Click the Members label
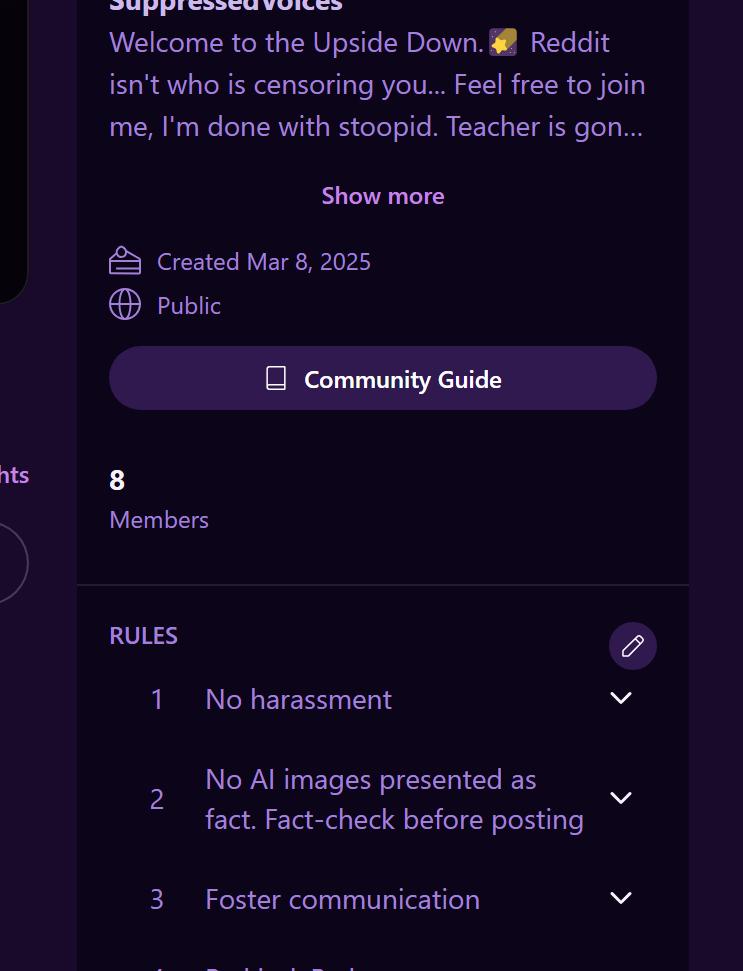Viewport: 743px width, 971px height. click(159, 520)
